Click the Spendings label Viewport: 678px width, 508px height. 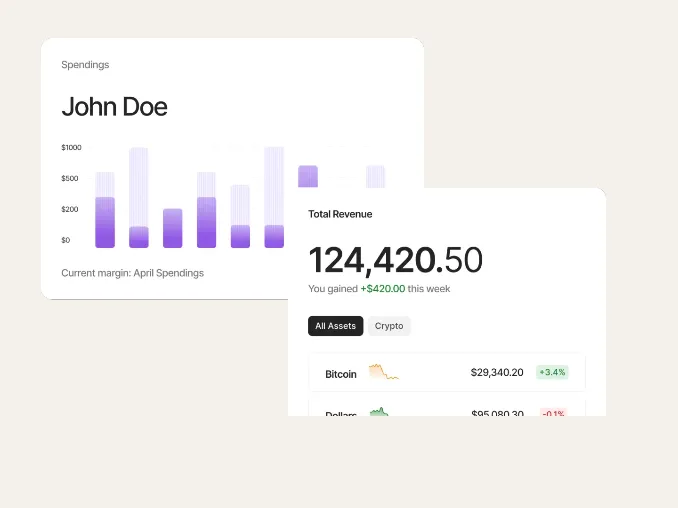click(x=85, y=65)
